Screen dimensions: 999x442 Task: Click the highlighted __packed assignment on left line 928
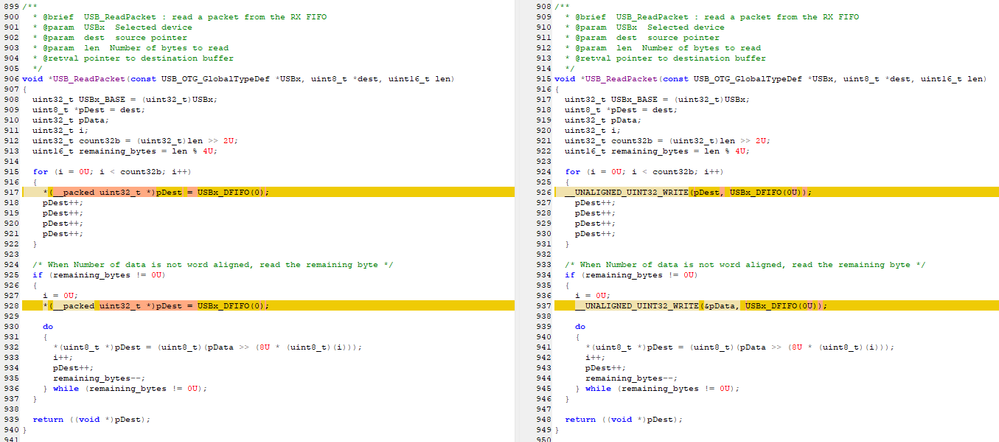click(156, 306)
